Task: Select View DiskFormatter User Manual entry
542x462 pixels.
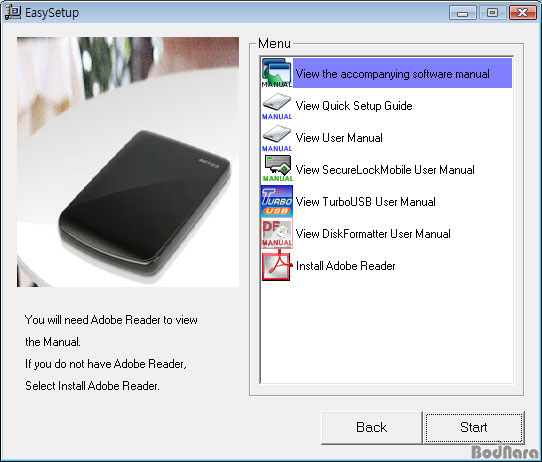Action: click(x=373, y=234)
